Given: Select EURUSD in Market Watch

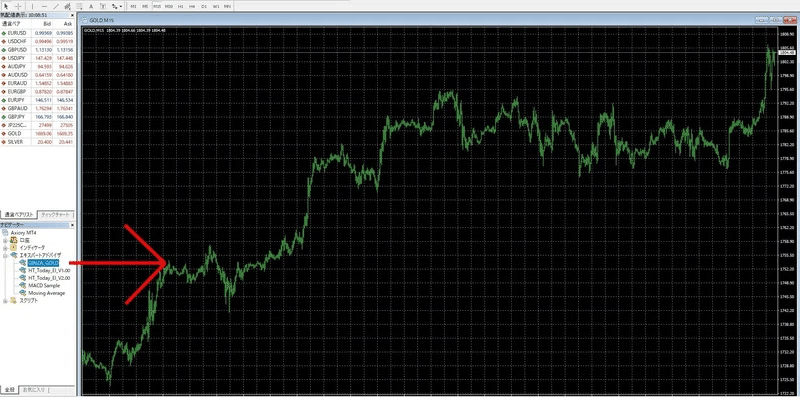Looking at the screenshot, I should point(37,33).
